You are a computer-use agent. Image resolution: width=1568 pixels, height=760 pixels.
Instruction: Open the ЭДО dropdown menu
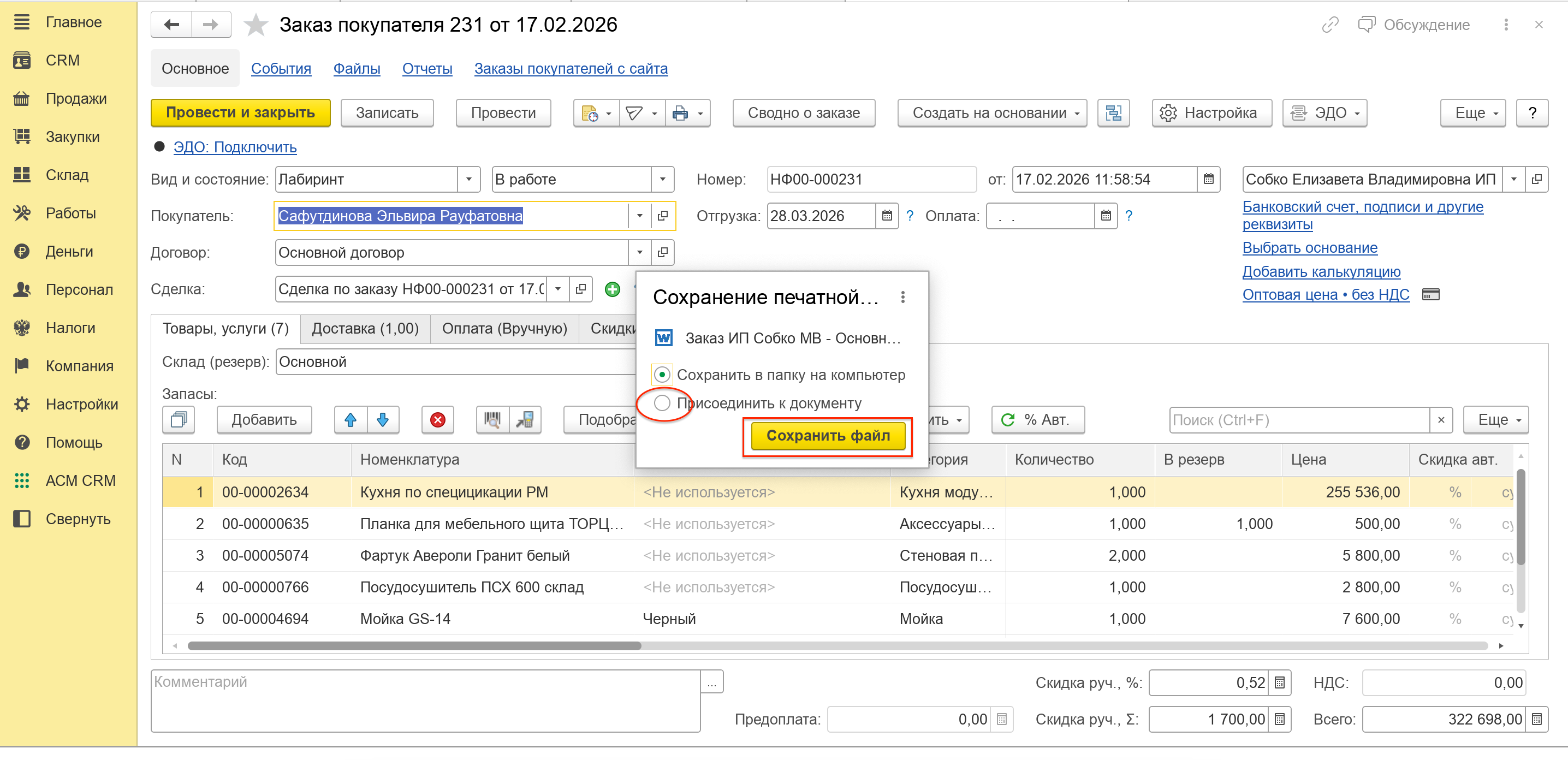[1325, 113]
